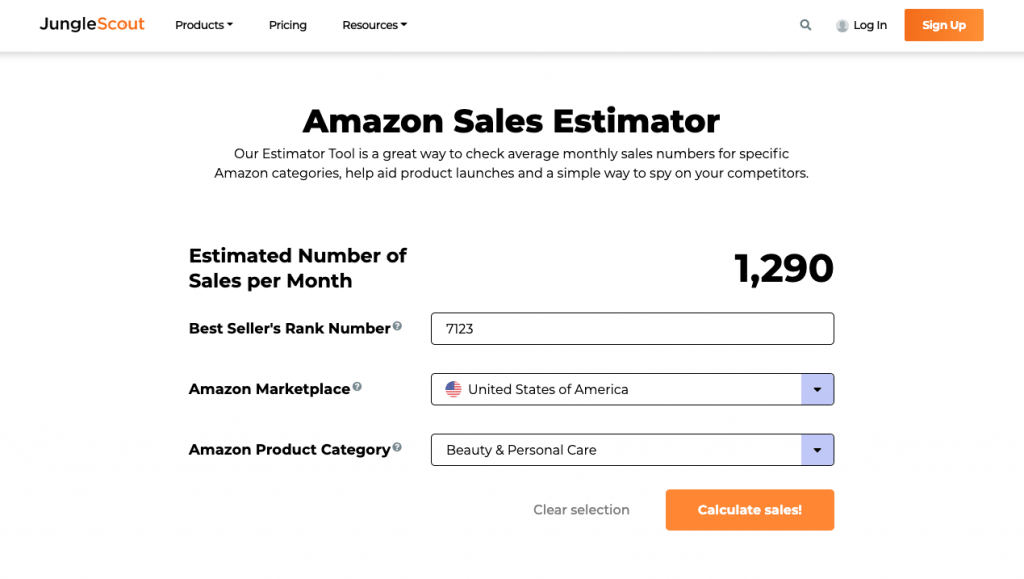Focus the Best Seller's Rank input field
Image resolution: width=1024 pixels, height=579 pixels.
click(632, 328)
